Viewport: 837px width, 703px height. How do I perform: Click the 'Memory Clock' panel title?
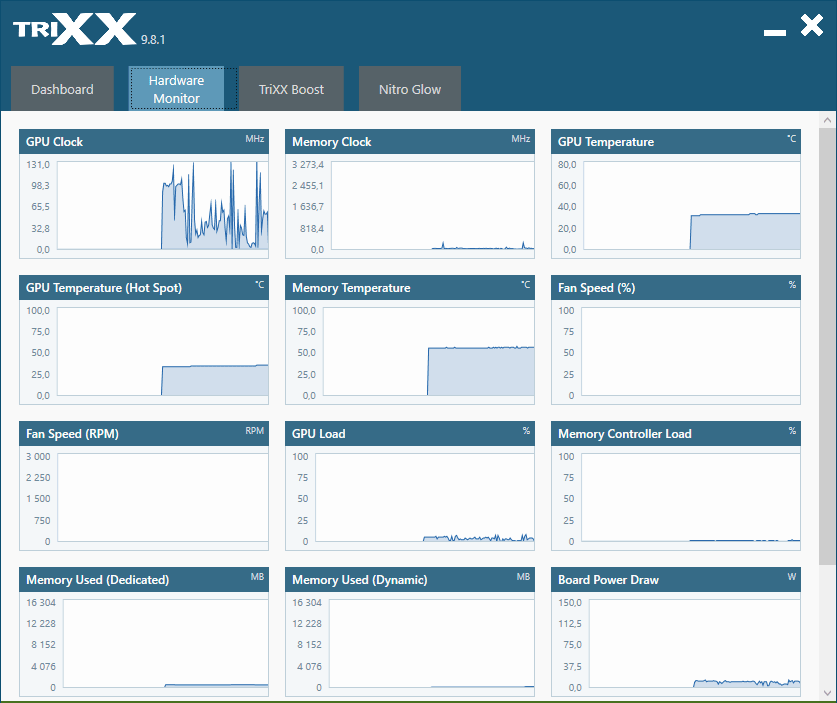pos(331,142)
